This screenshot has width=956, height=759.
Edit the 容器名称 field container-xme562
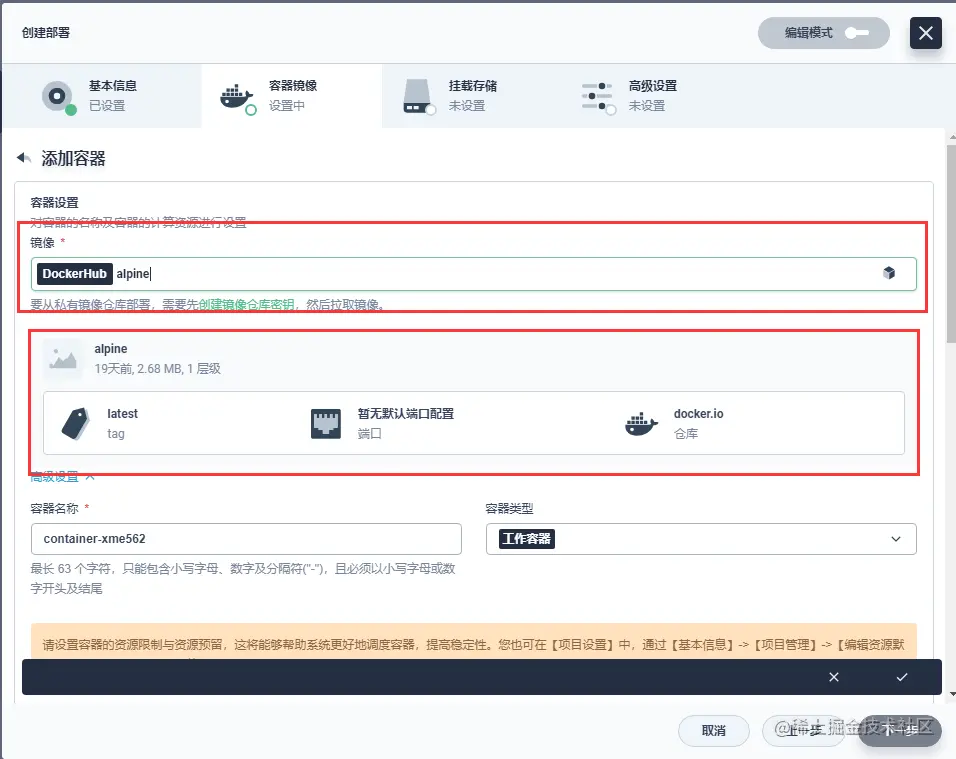(246, 539)
